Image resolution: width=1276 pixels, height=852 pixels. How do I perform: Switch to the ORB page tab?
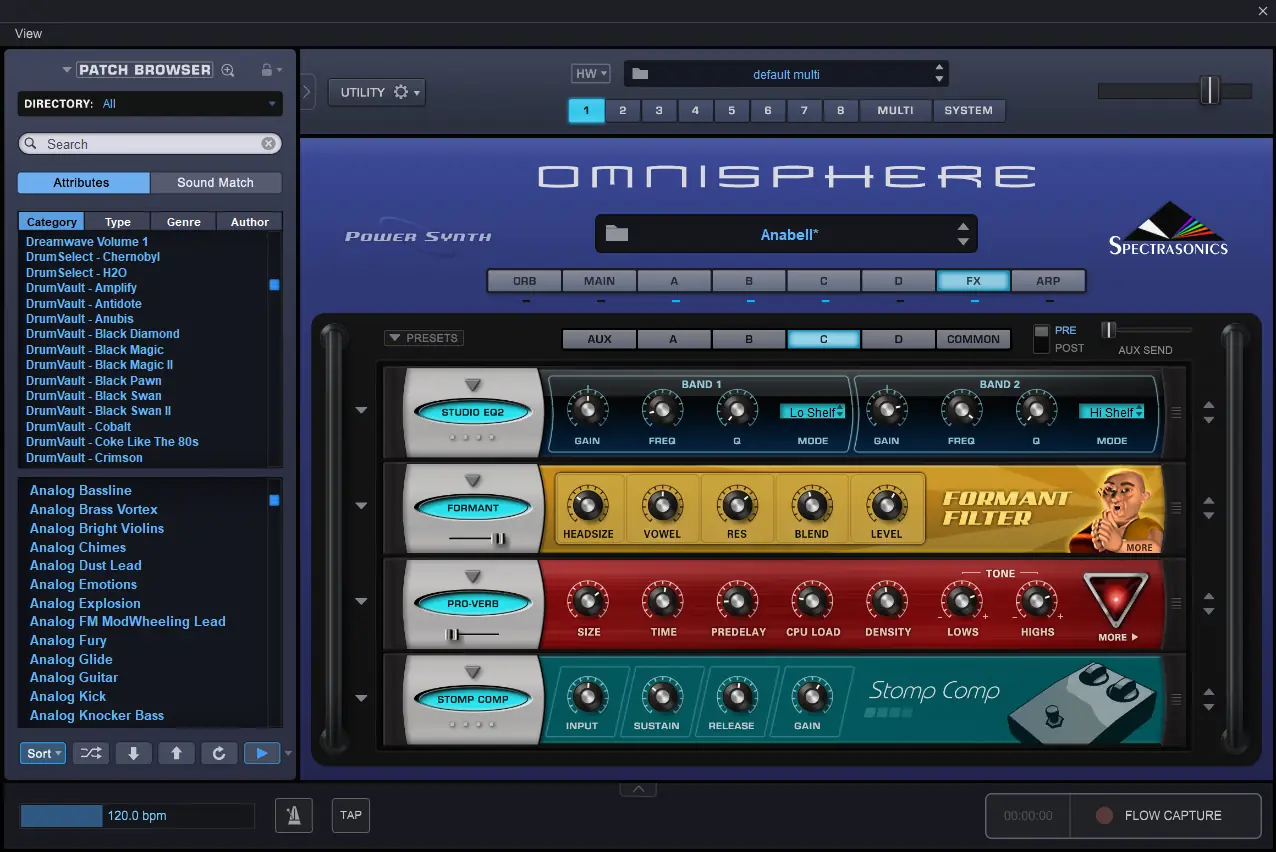(x=524, y=281)
